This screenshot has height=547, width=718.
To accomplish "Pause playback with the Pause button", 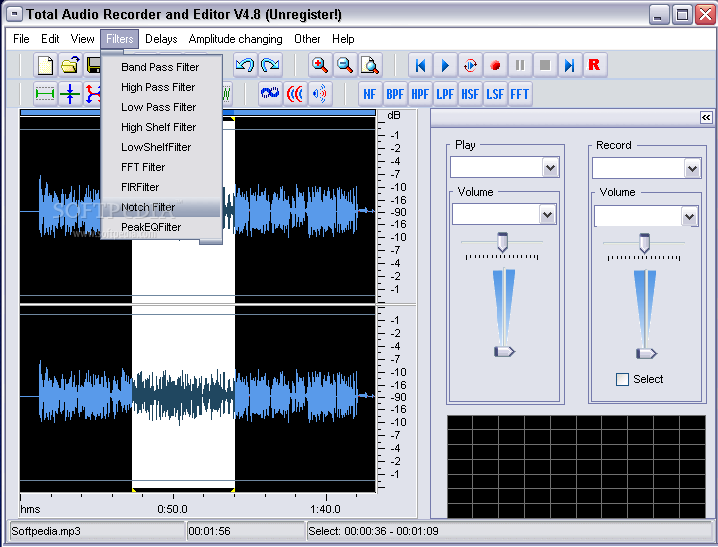I will click(520, 65).
